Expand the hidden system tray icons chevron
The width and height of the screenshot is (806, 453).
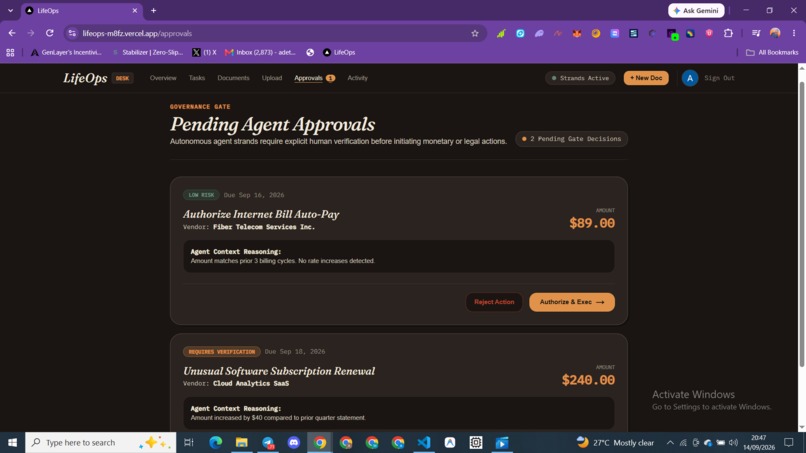(670, 443)
